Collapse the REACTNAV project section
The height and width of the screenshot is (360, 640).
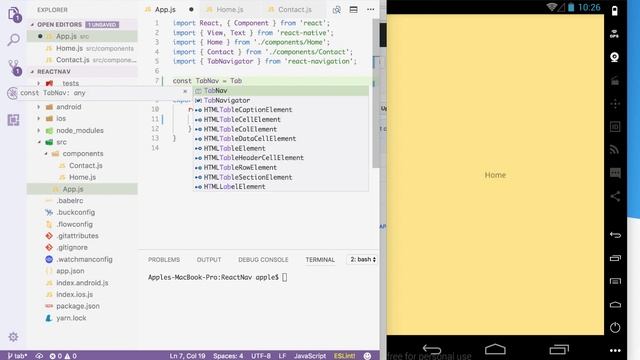tap(32, 71)
